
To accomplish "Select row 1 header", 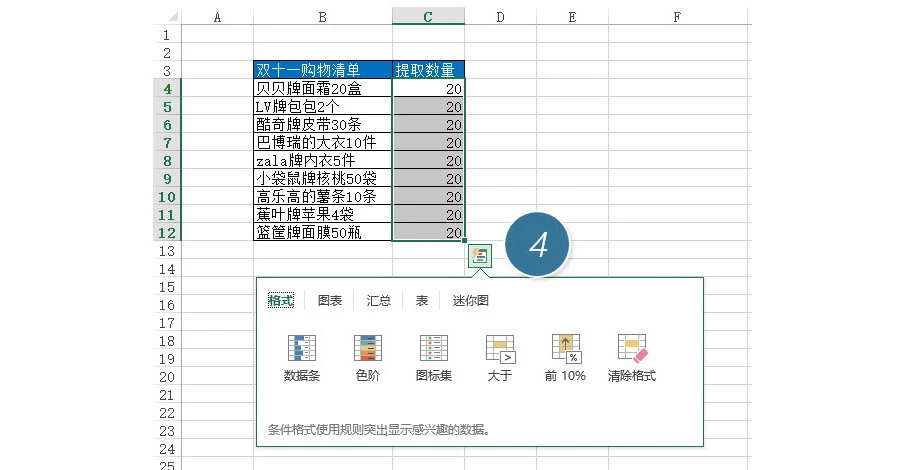I will pos(167,34).
